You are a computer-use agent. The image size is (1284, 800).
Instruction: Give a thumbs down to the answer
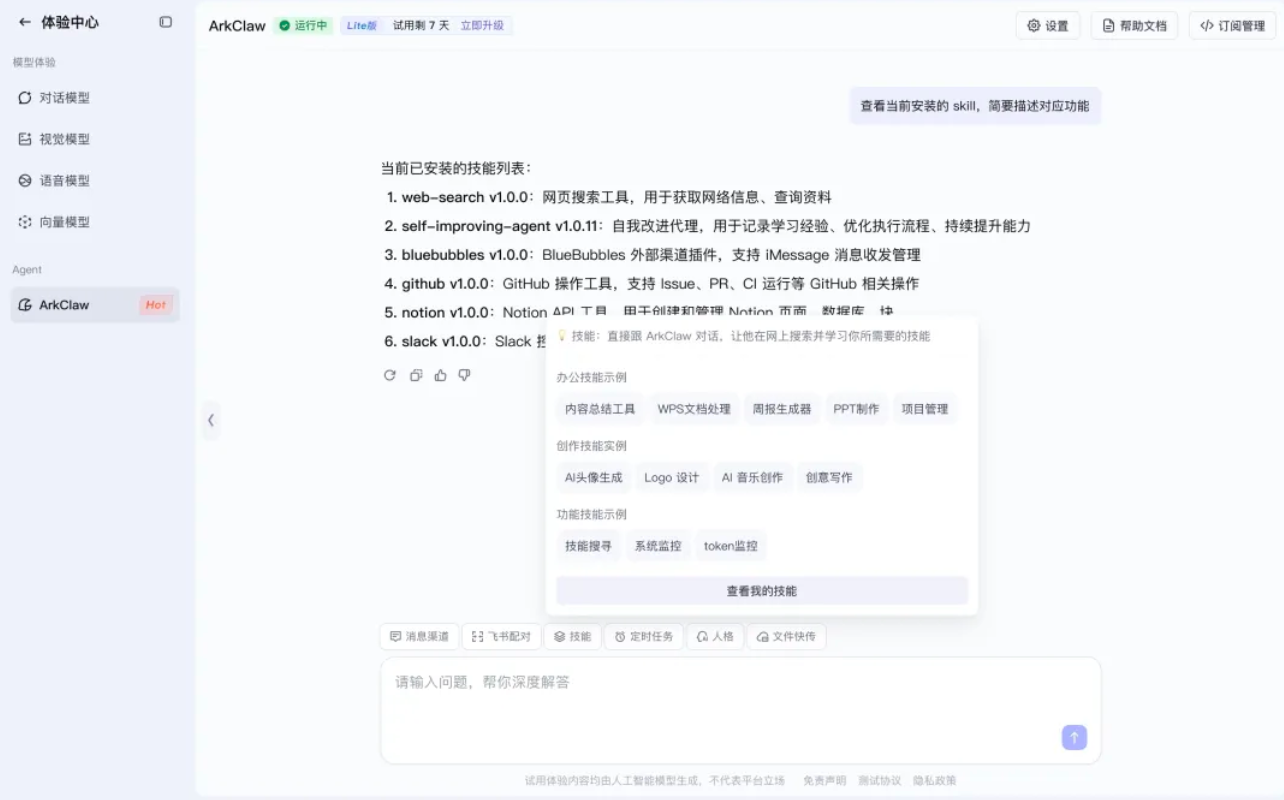pyautogui.click(x=464, y=375)
